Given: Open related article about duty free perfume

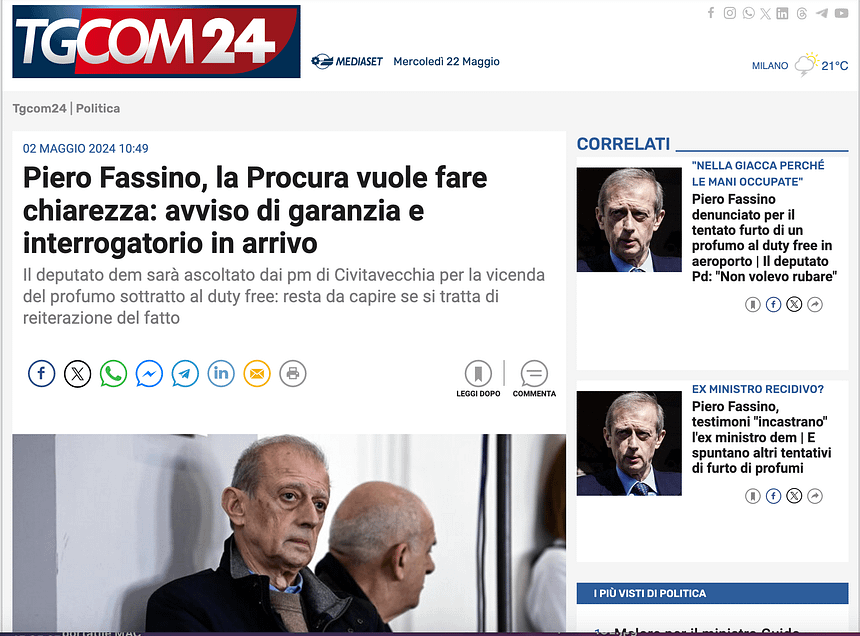Looking at the screenshot, I should click(764, 237).
